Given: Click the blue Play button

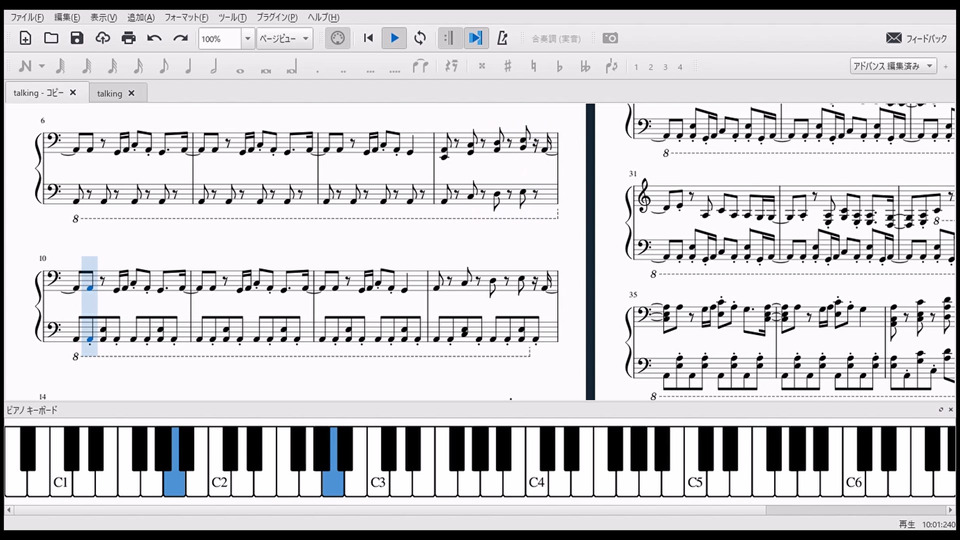Looking at the screenshot, I should 394,38.
